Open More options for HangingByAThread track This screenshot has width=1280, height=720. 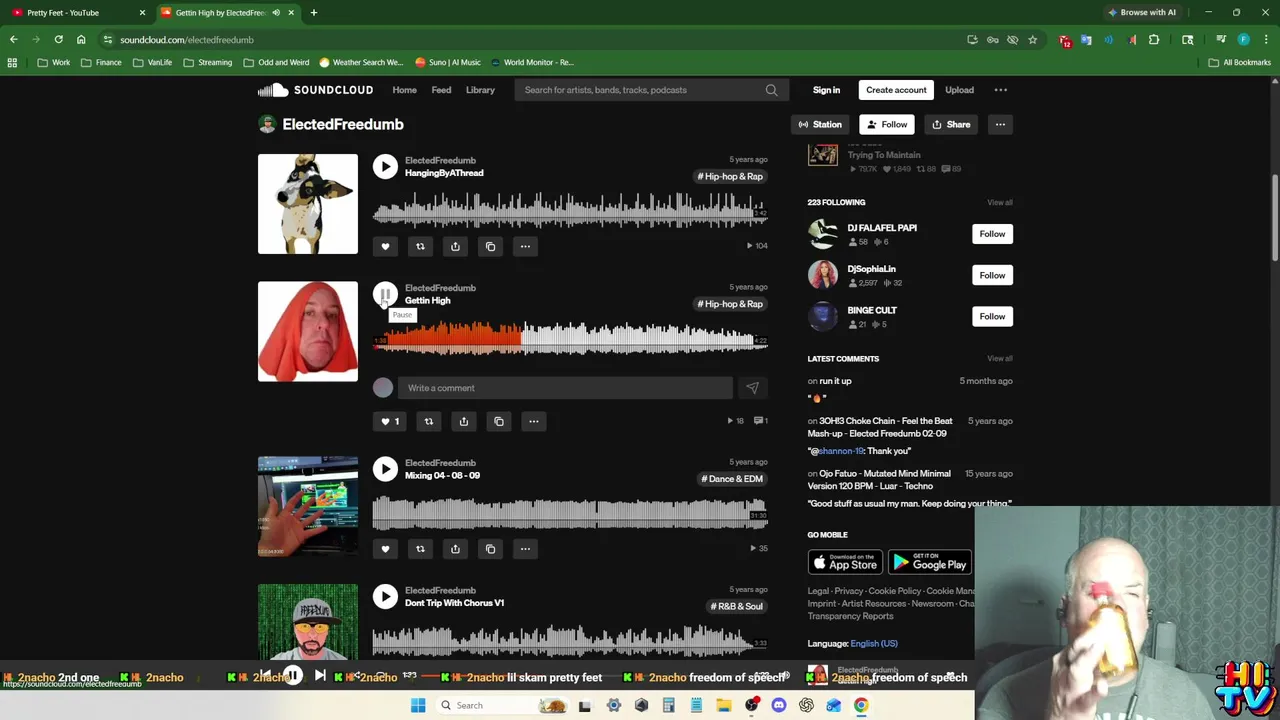tap(525, 246)
